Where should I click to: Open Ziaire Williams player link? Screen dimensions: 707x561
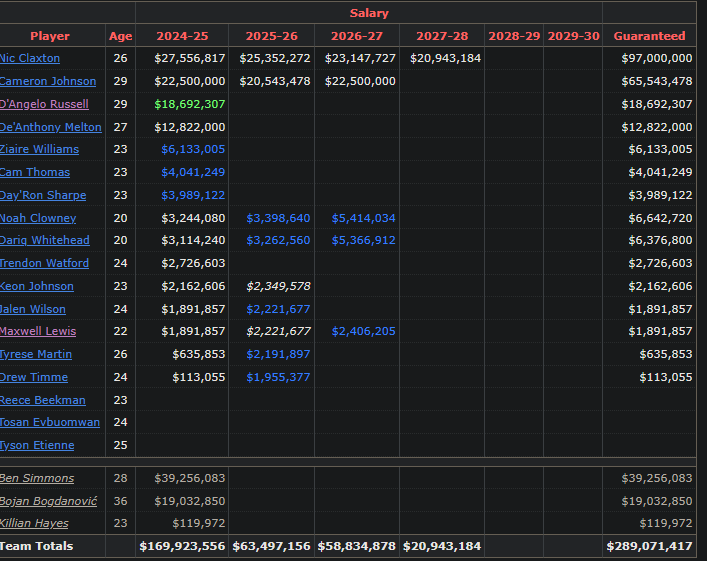coord(39,149)
